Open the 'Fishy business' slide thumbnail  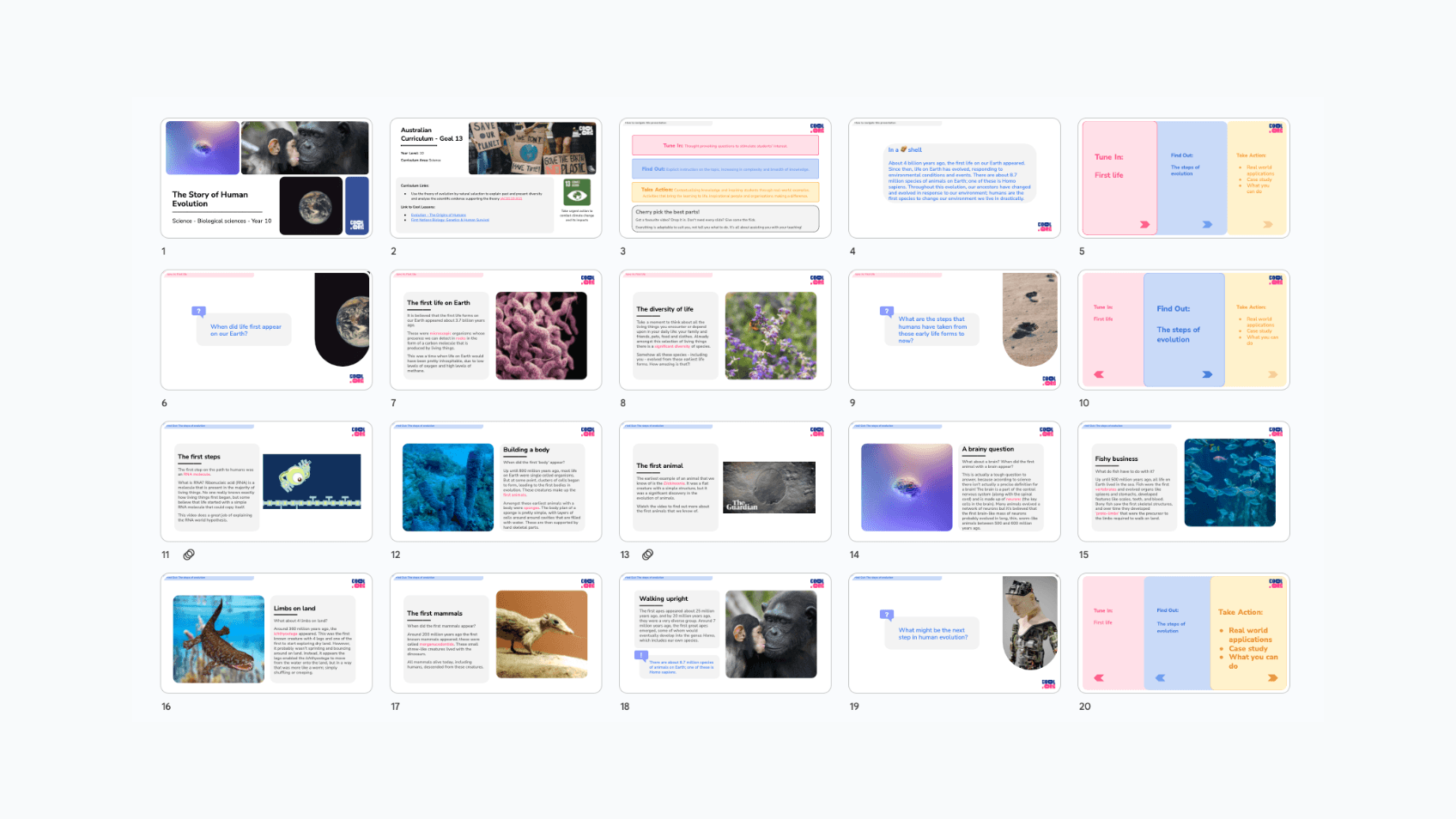[1183, 482]
